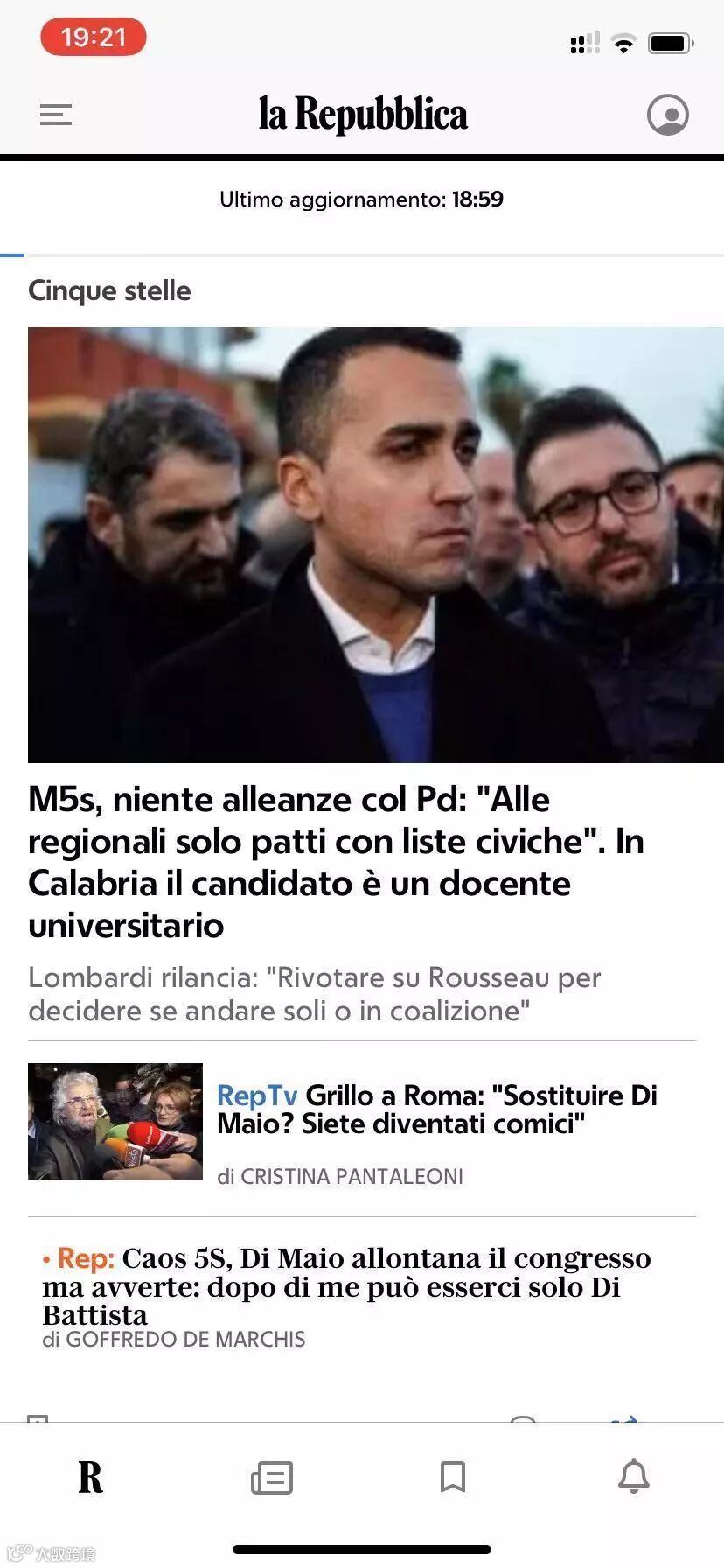This screenshot has height=1568, width=724.
Task: Tap the Goffredo De Marchis author byline
Action: pyautogui.click(x=174, y=1340)
